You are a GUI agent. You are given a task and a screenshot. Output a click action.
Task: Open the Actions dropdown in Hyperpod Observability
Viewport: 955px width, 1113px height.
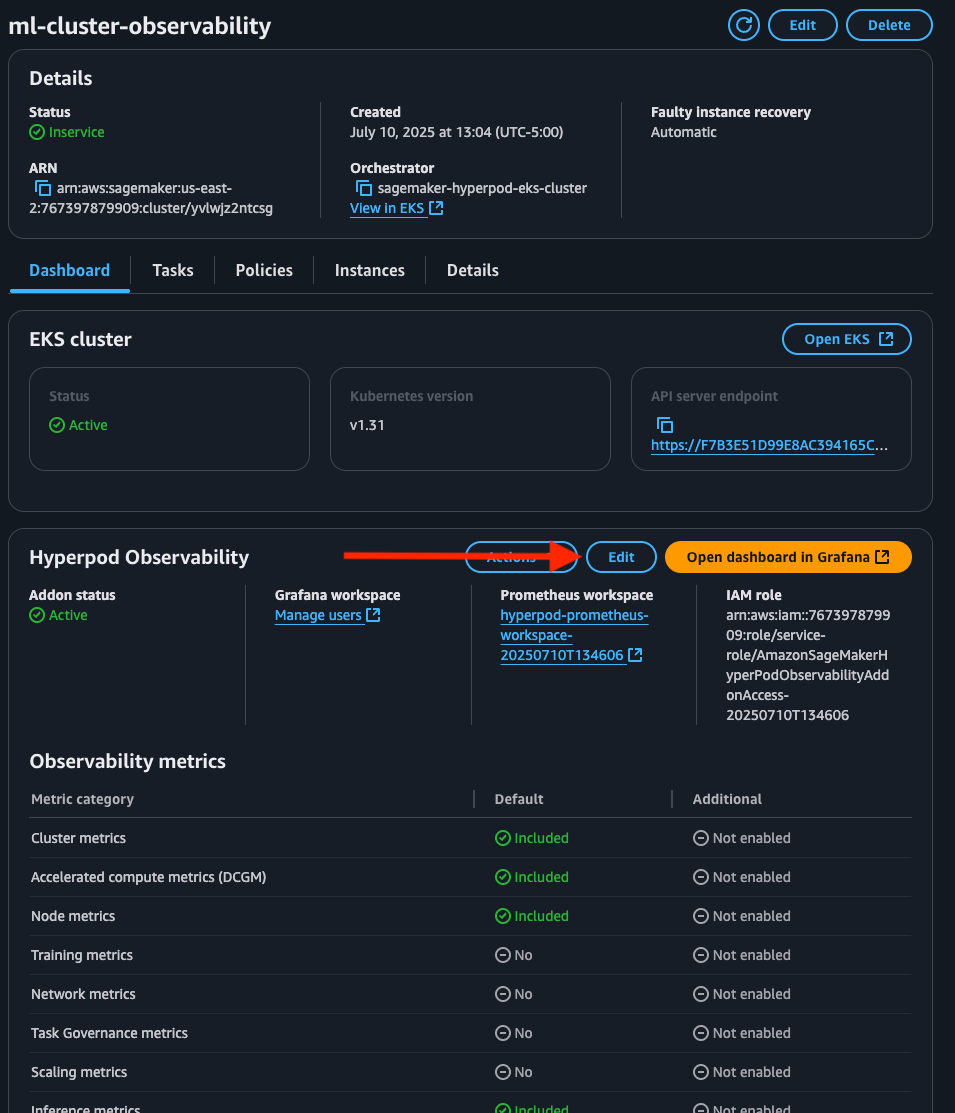pyautogui.click(x=511, y=557)
